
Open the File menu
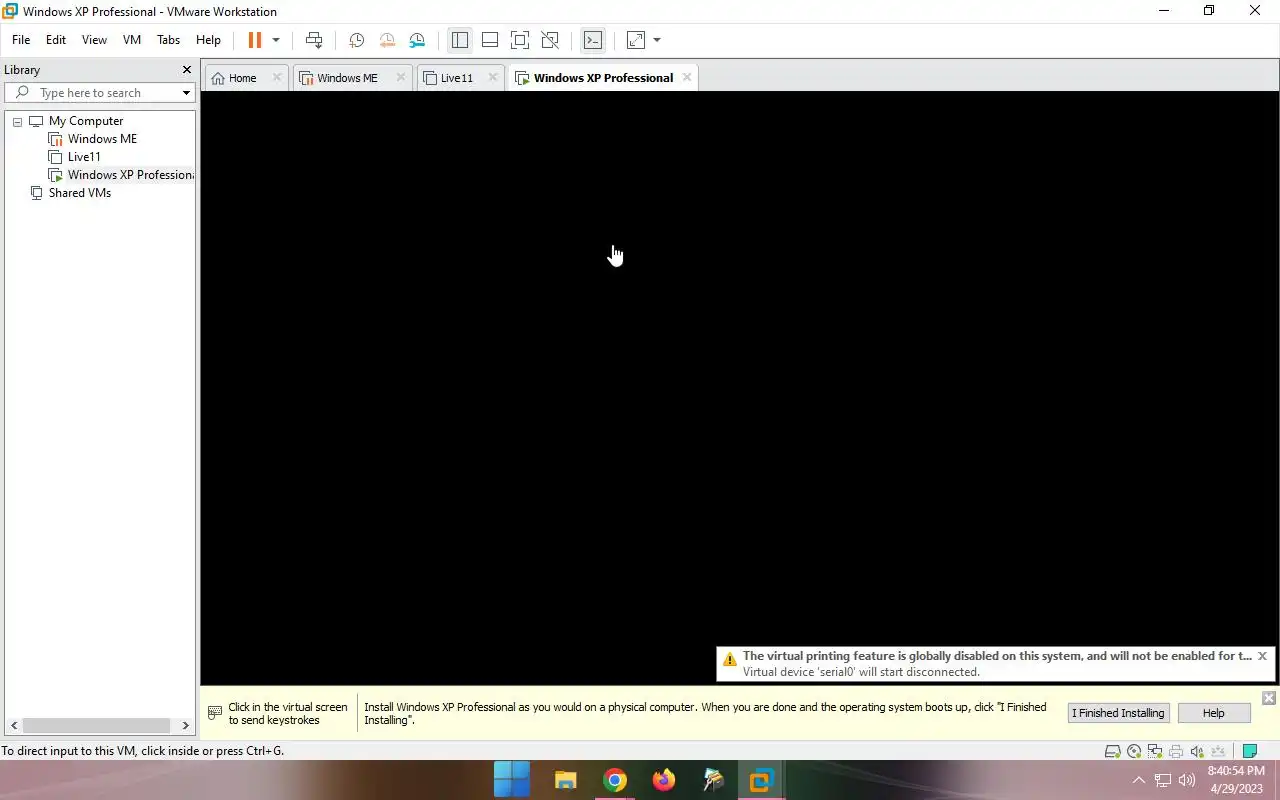(x=21, y=40)
